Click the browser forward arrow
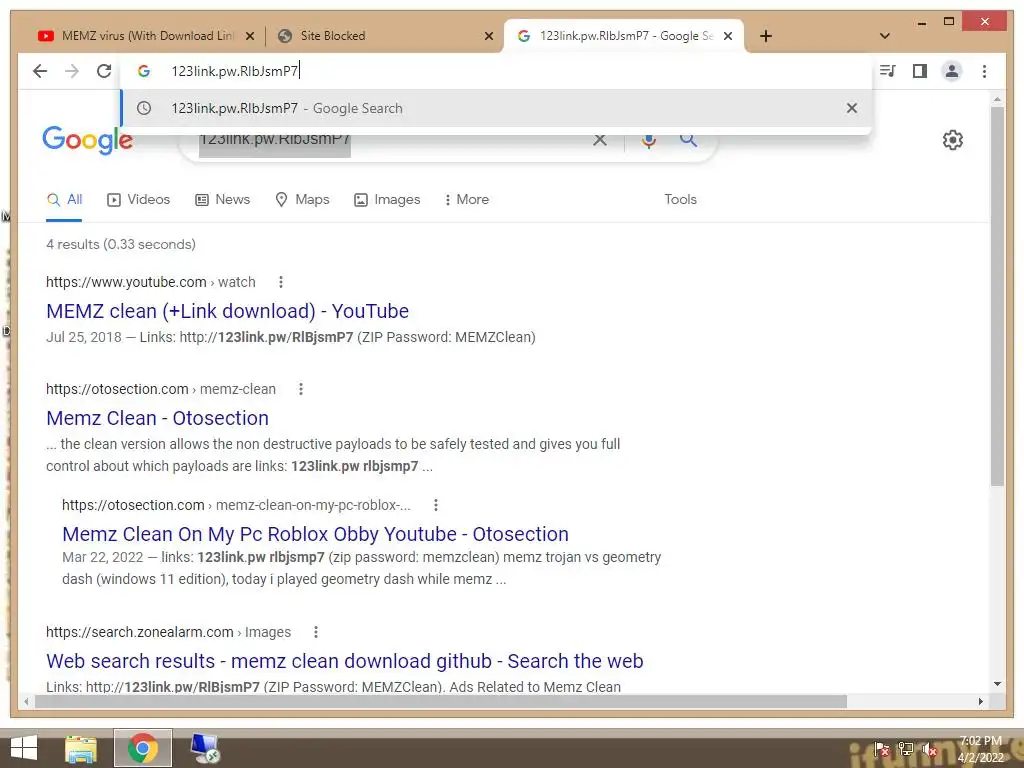1024x768 pixels. click(72, 71)
